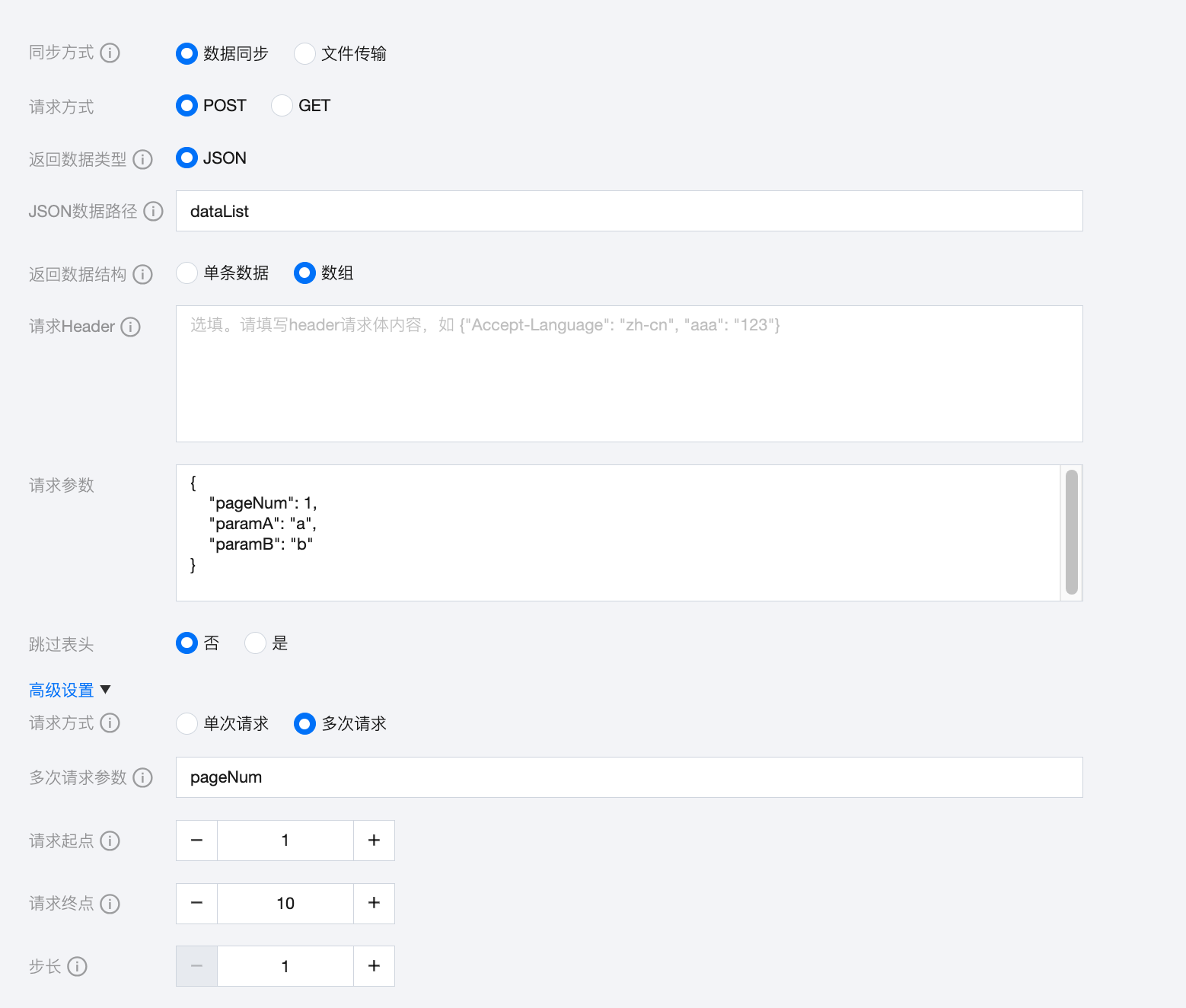This screenshot has height=1008, width=1186.
Task: Choose 是 for 跳过表头
Action: click(x=256, y=643)
